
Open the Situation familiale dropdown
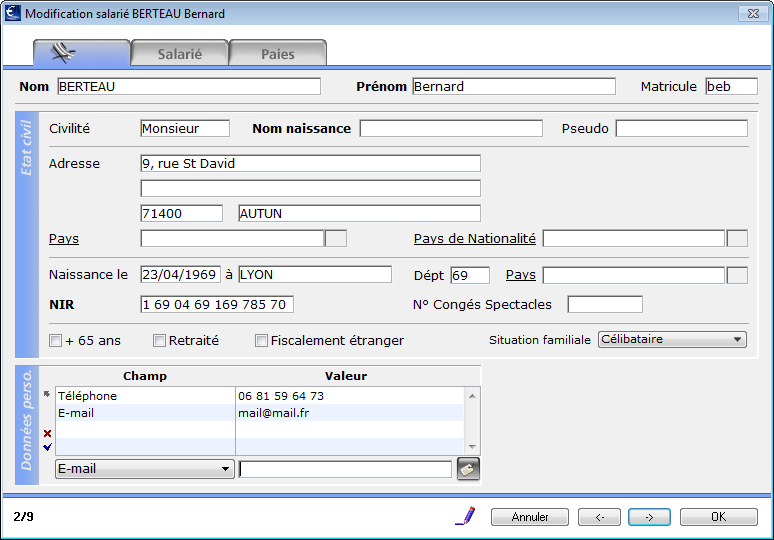tap(672, 340)
